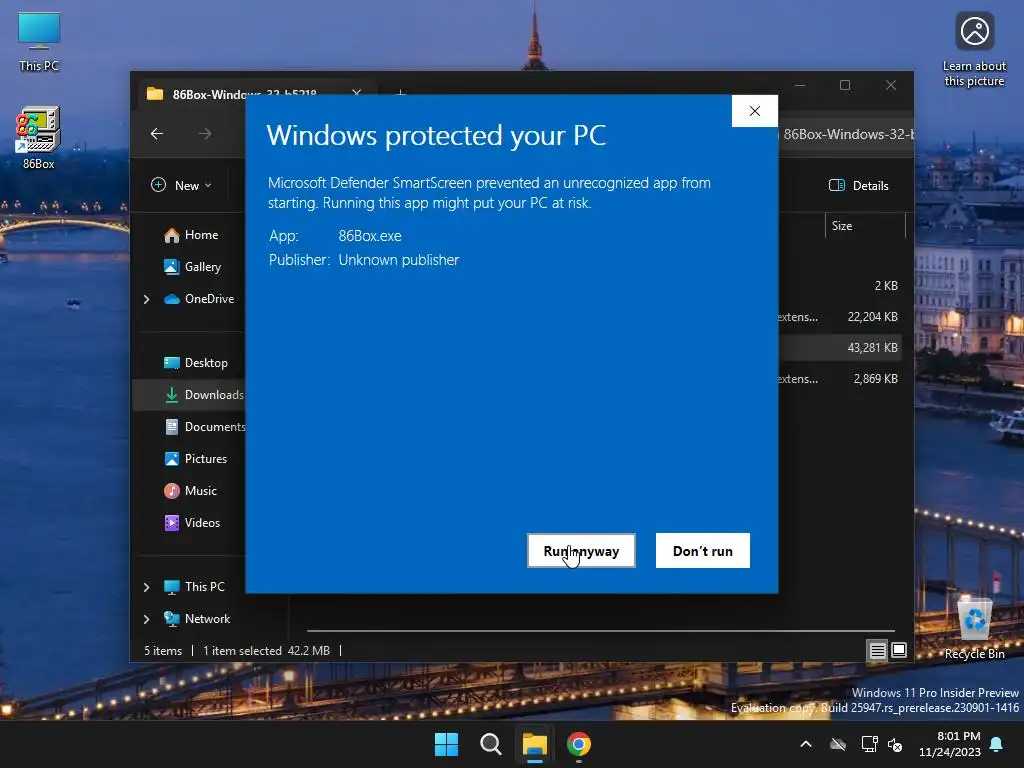Viewport: 1024px width, 768px height.
Task: Click Run anyway in SmartScreen dialog
Action: pos(581,551)
